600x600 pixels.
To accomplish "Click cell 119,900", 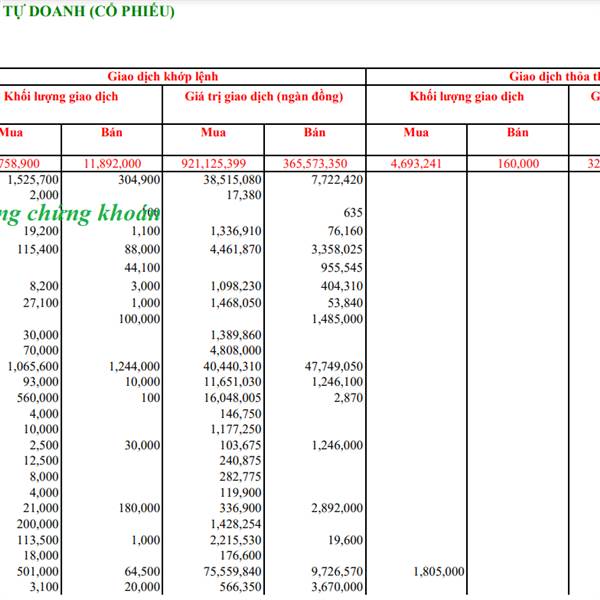I will 241,492.
